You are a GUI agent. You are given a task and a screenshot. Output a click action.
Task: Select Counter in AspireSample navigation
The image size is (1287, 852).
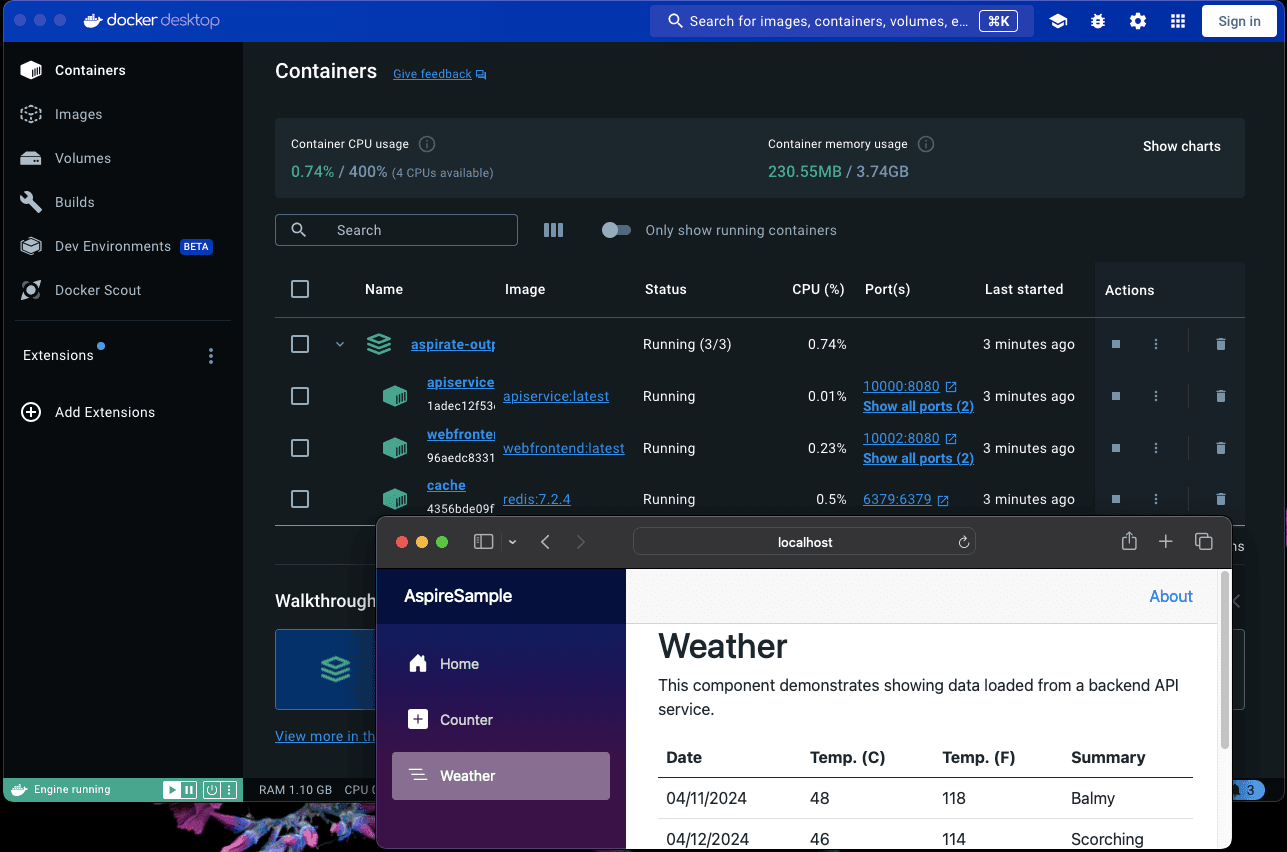click(x=501, y=720)
